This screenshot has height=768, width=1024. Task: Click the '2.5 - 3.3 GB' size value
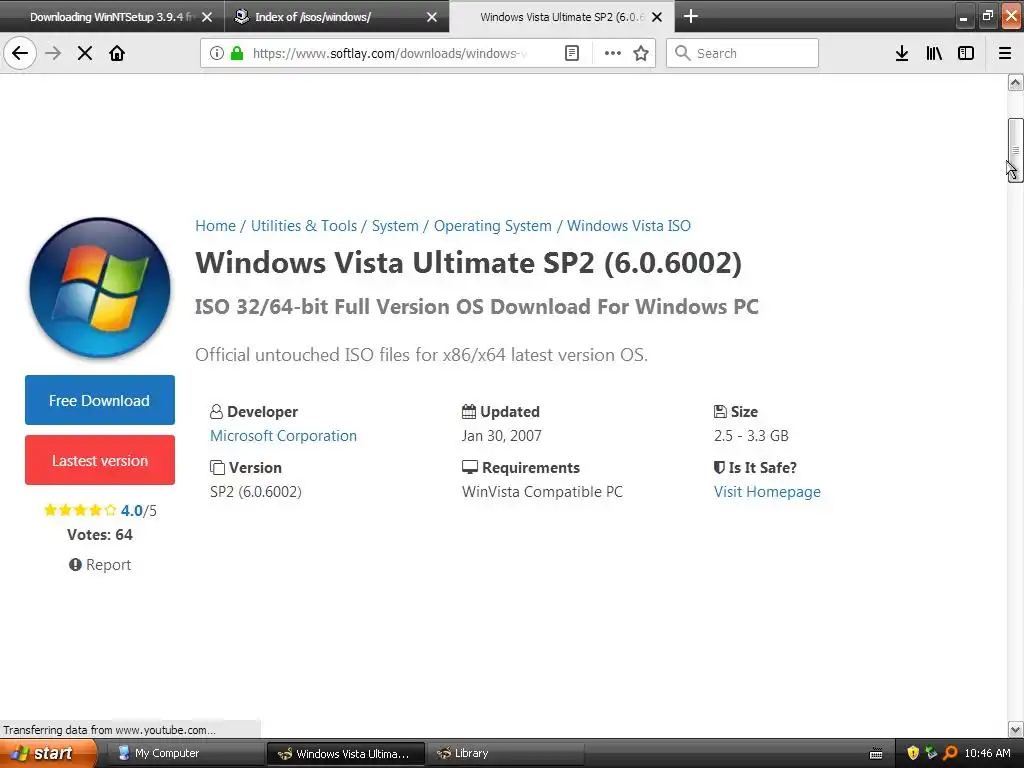751,436
